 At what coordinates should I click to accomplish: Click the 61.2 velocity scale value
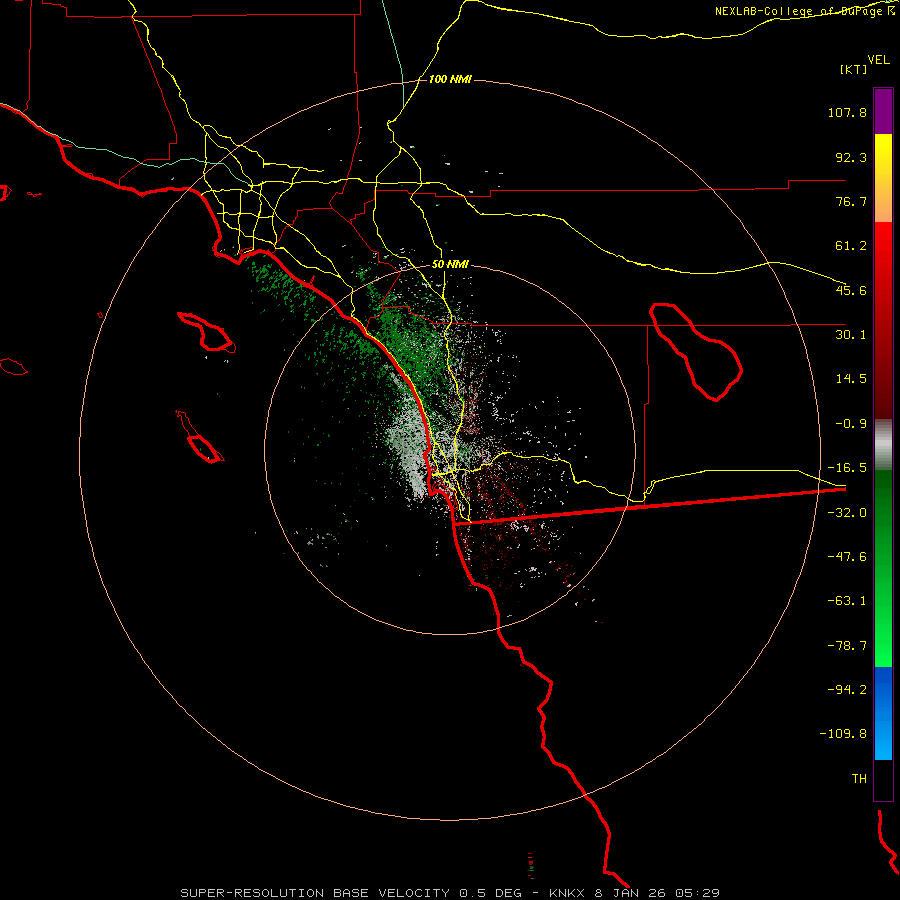tap(851, 246)
